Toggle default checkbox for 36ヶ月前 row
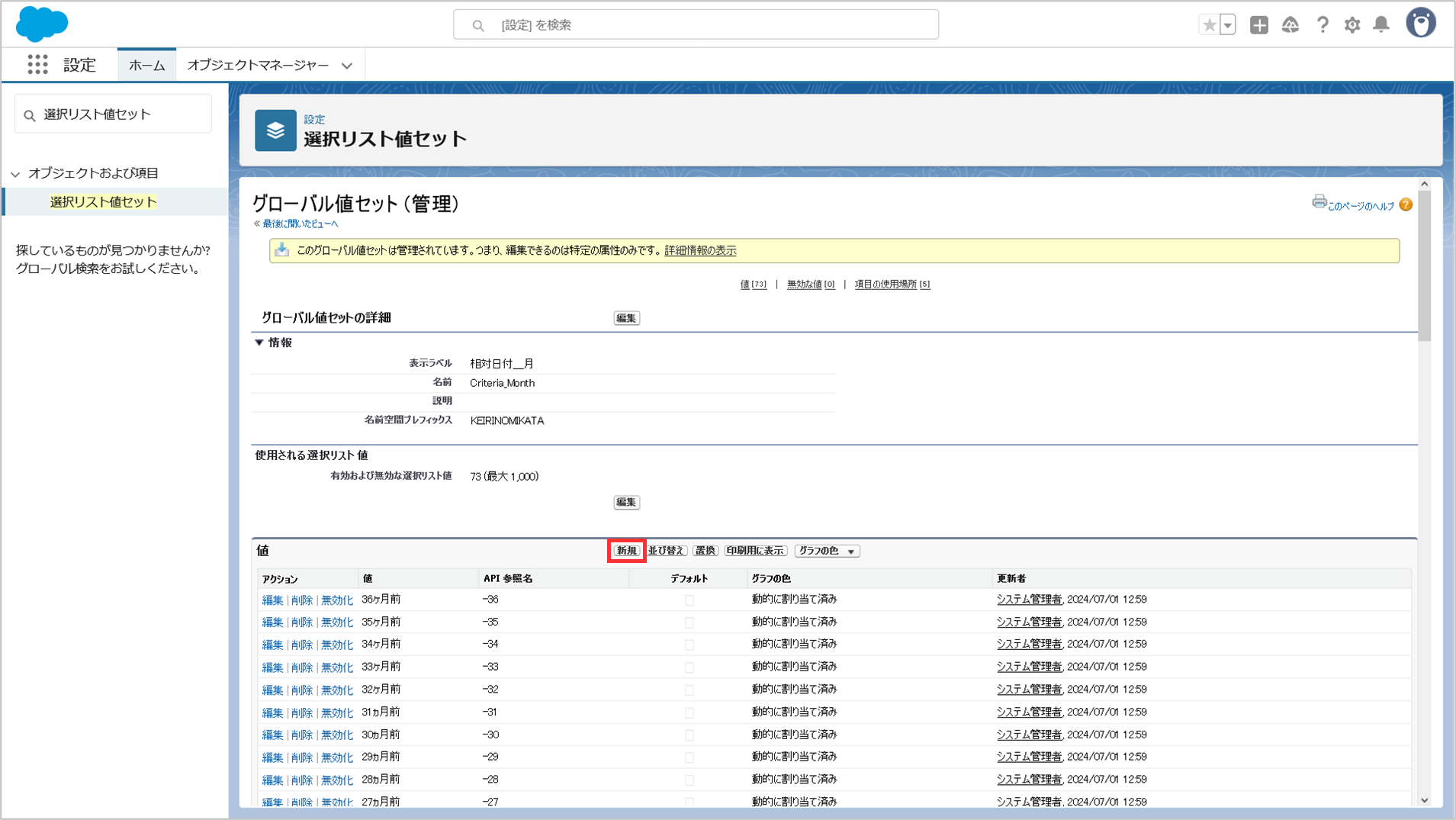This screenshot has width=1456, height=820. pyautogui.click(x=689, y=600)
